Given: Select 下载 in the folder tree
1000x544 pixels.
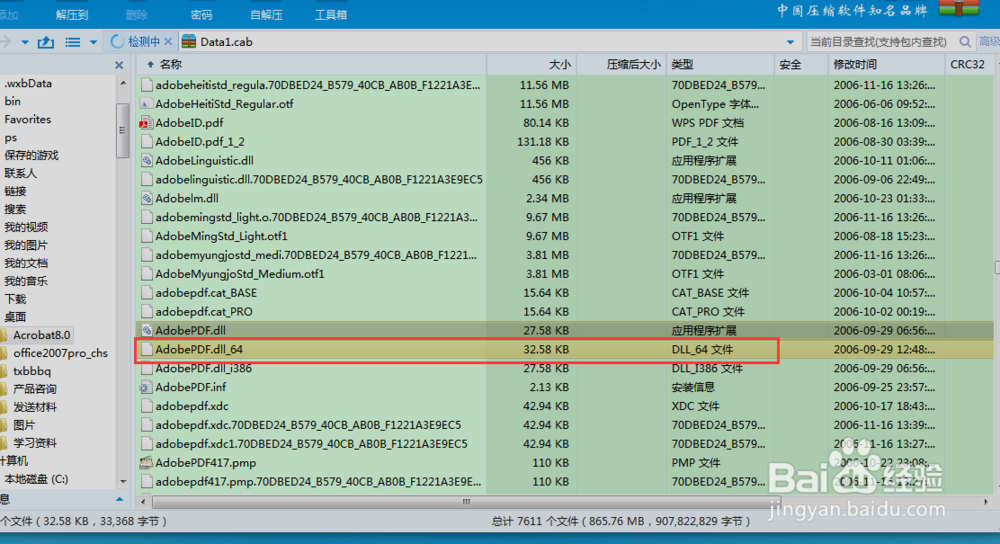Looking at the screenshot, I should point(15,299).
